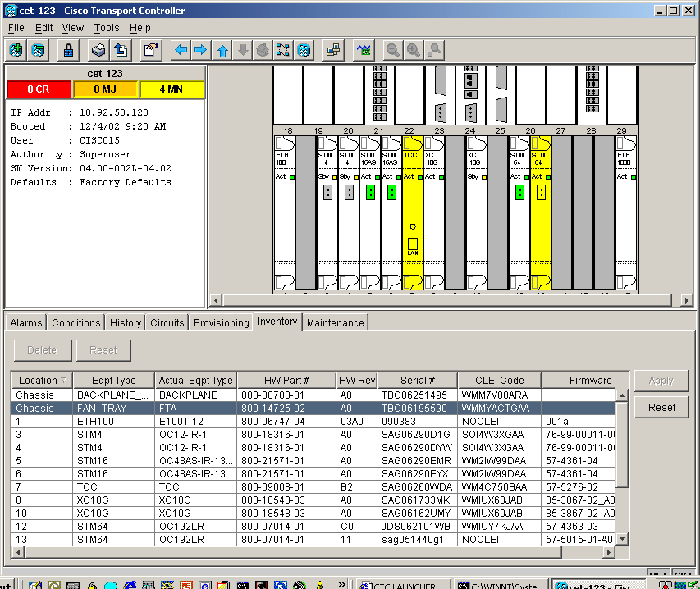
Task: Switch to the History tab
Action: (125, 322)
